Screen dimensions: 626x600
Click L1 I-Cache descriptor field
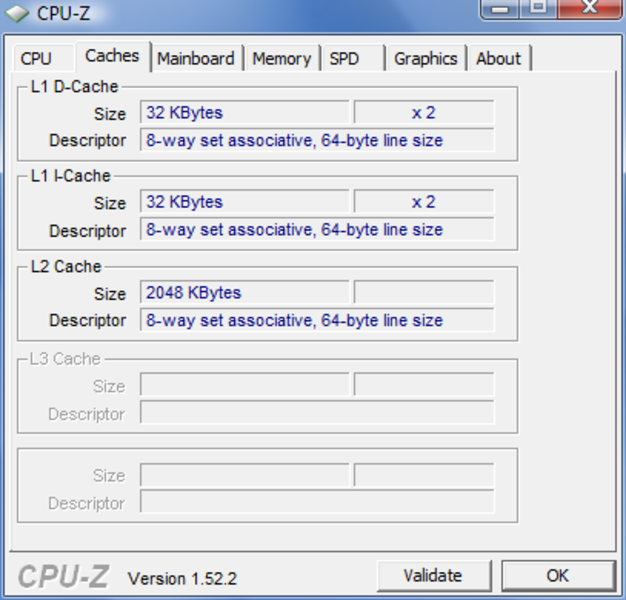[x=317, y=230]
